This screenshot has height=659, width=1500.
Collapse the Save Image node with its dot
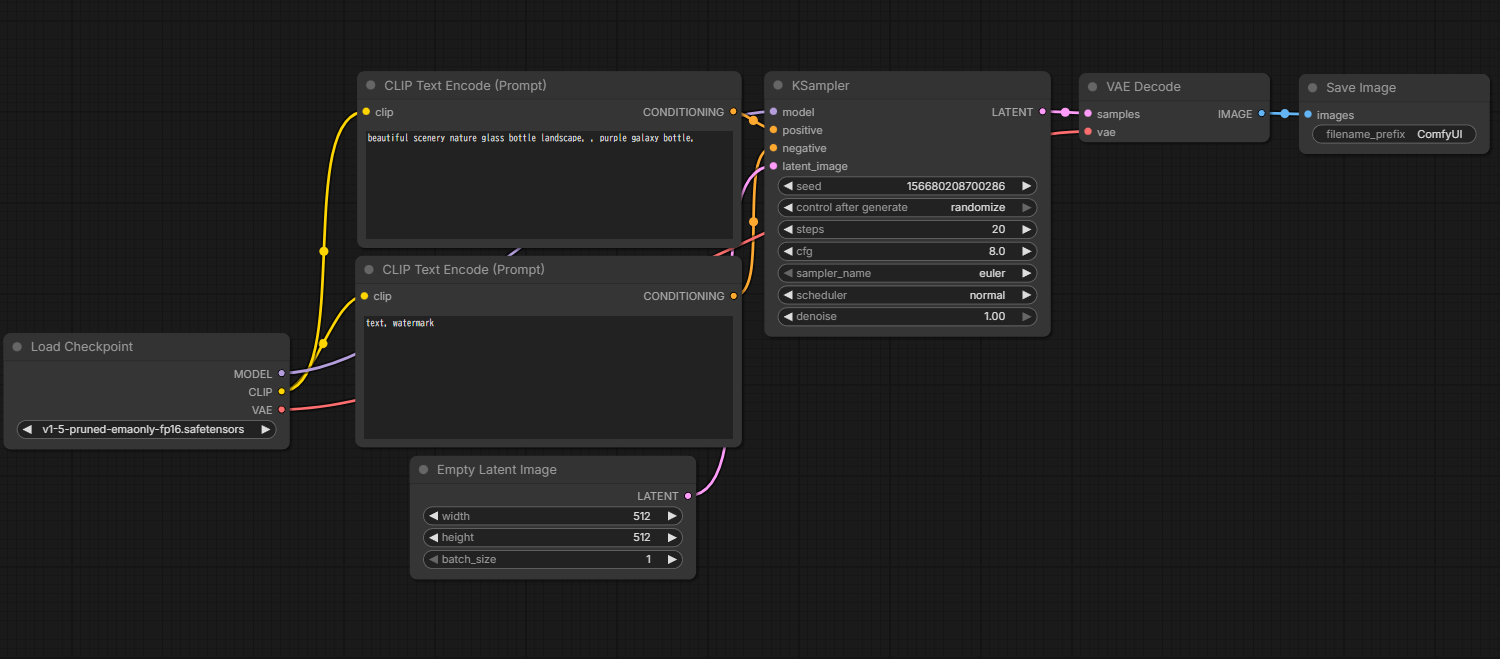pos(1312,88)
